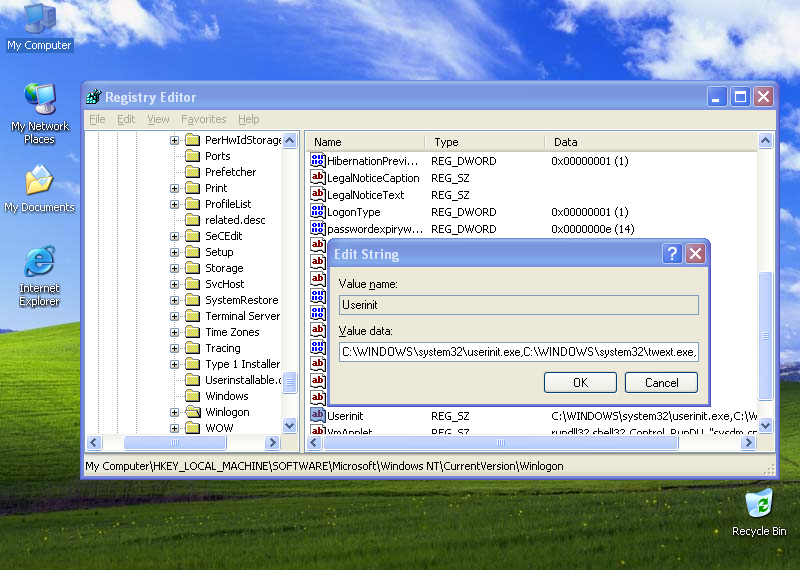Expand the ProfileList key

pos(174,204)
